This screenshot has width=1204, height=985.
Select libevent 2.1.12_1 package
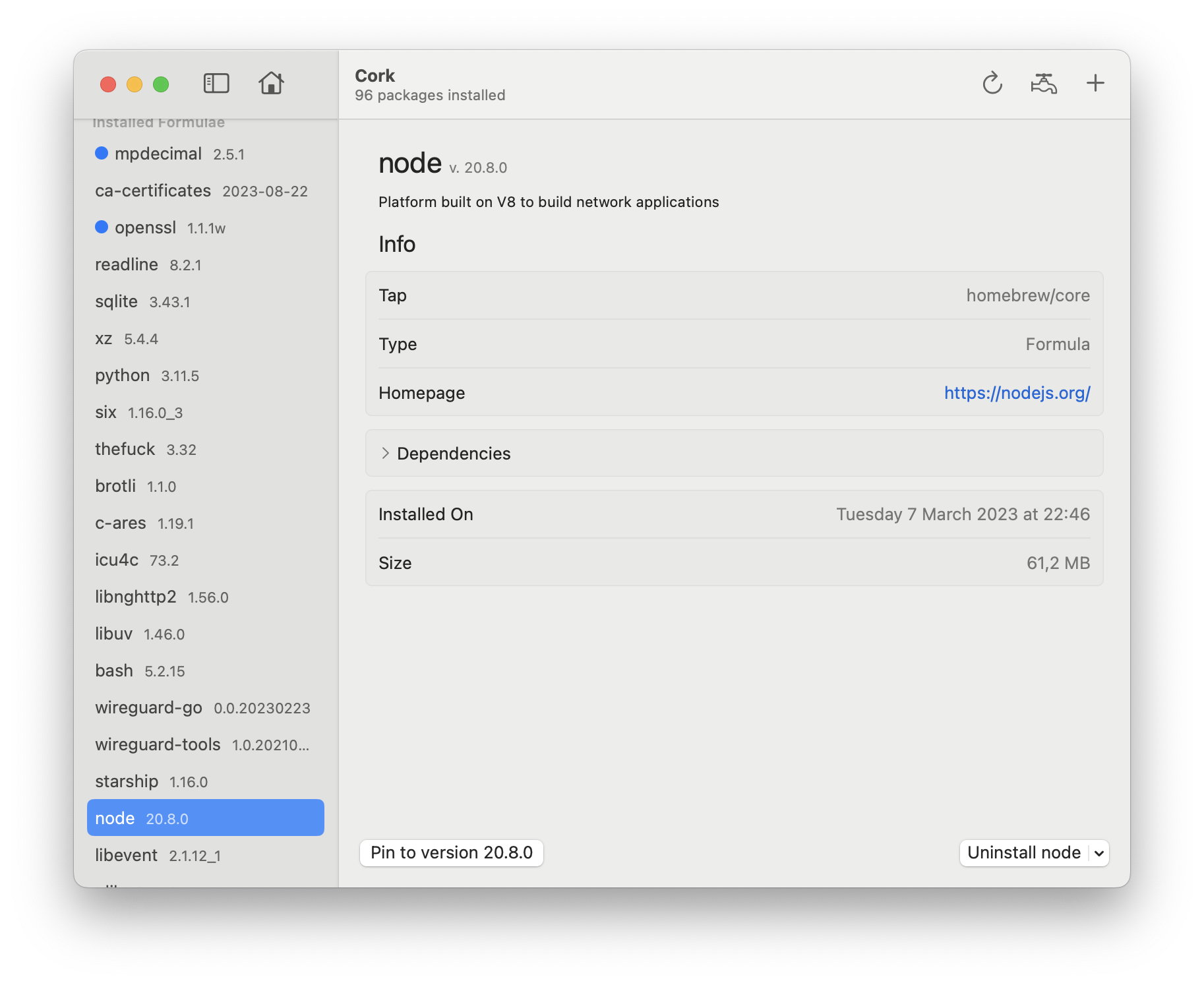(206, 855)
